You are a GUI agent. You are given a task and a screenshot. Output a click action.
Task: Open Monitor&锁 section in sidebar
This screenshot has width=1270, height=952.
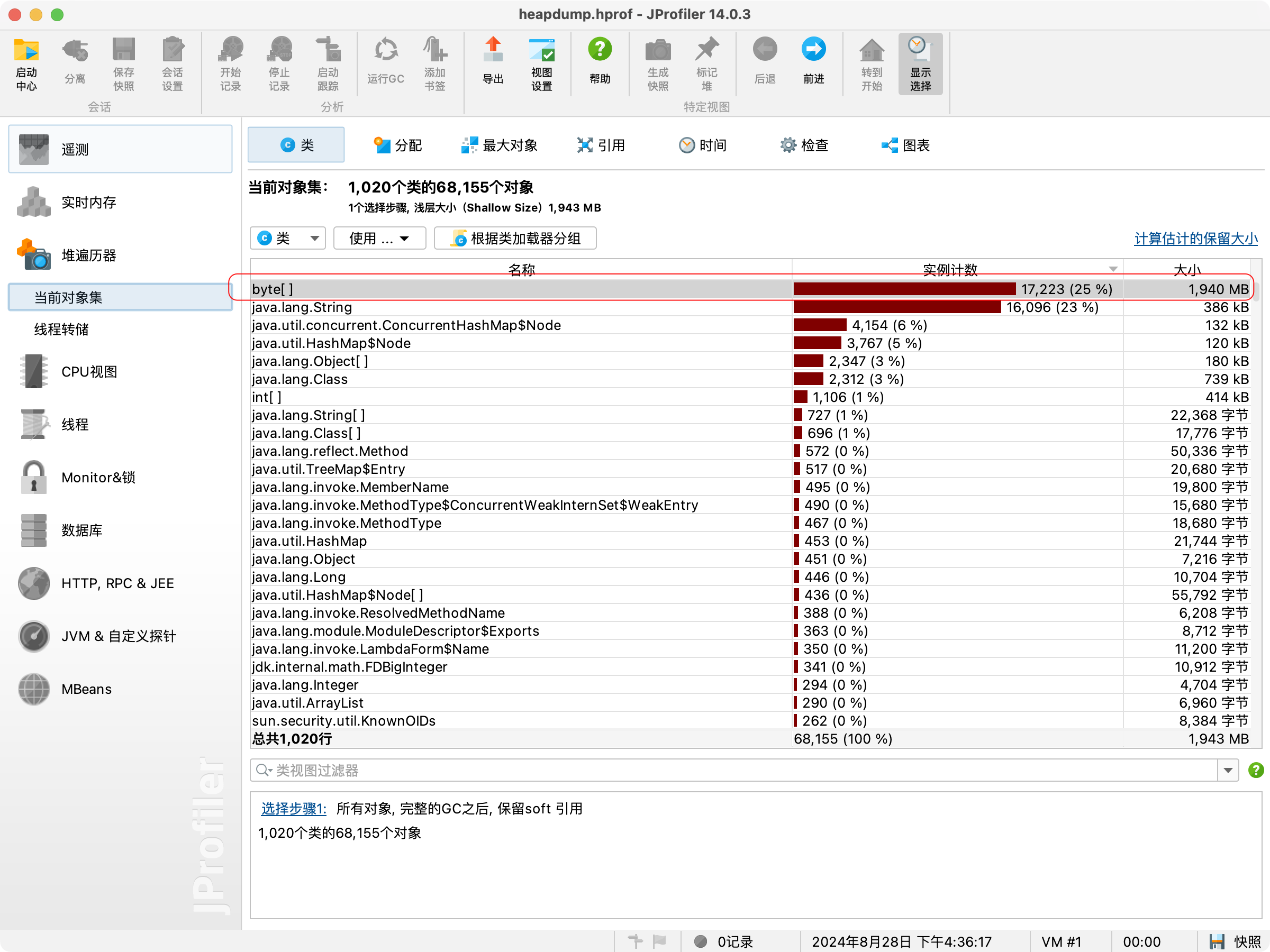click(97, 477)
